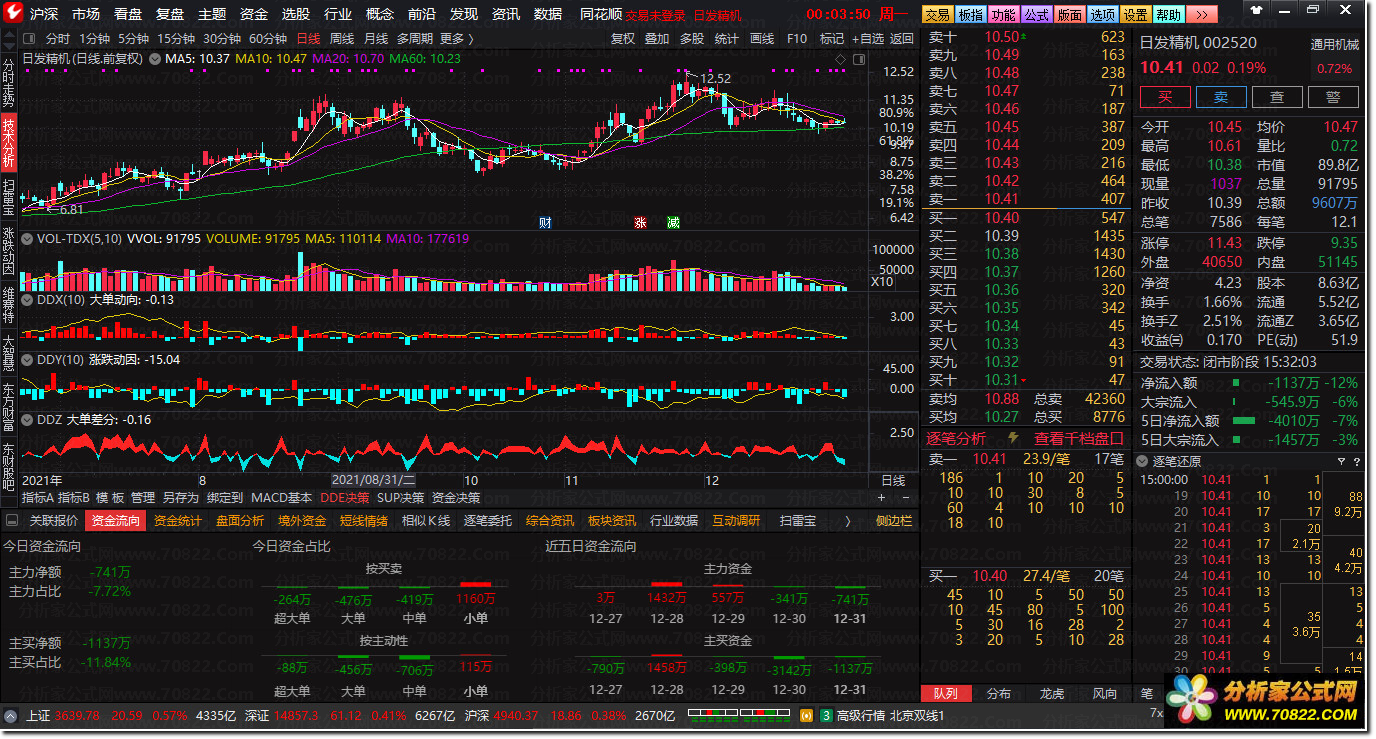Switch to 分时 intraday view
Image resolution: width=1376 pixels, height=739 pixels.
pyautogui.click(x=58, y=39)
